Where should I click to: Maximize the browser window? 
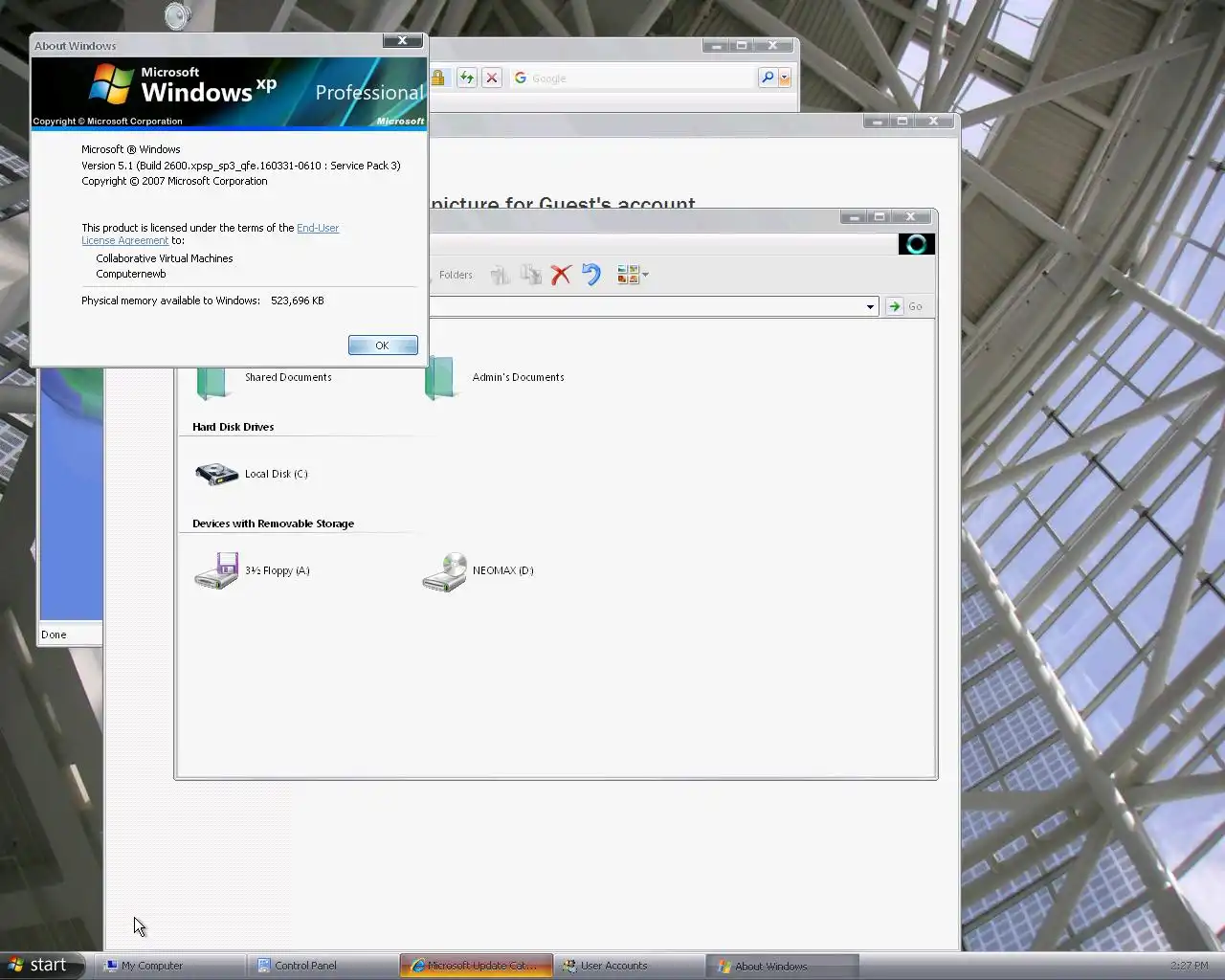(742, 46)
